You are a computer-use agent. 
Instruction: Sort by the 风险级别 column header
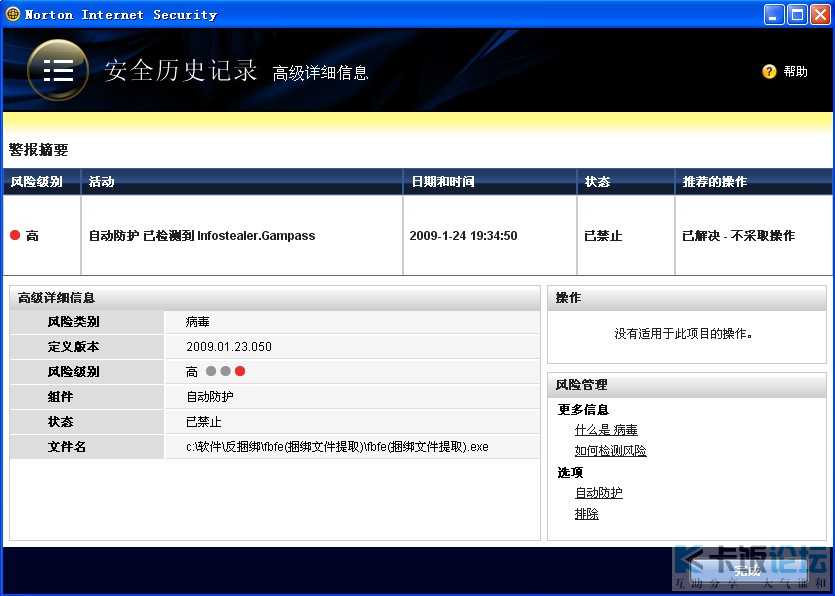point(42,182)
